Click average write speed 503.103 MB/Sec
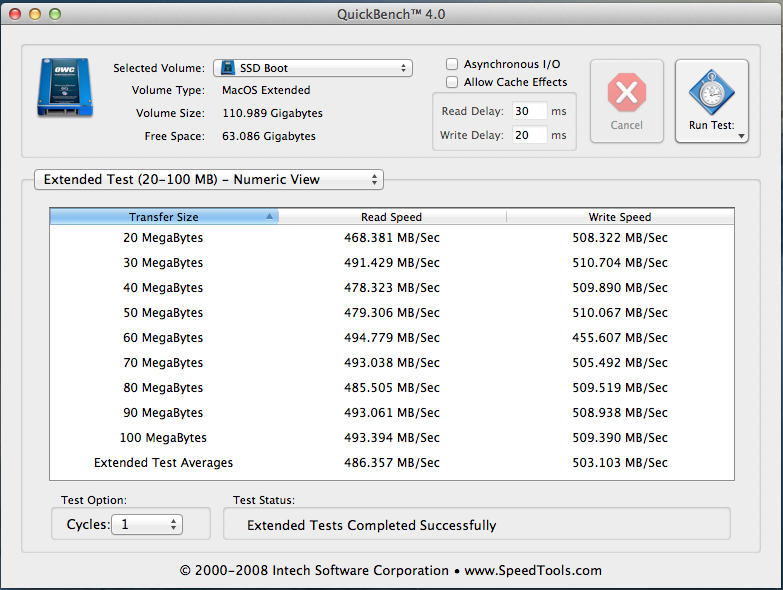The image size is (783, 590). [x=620, y=462]
